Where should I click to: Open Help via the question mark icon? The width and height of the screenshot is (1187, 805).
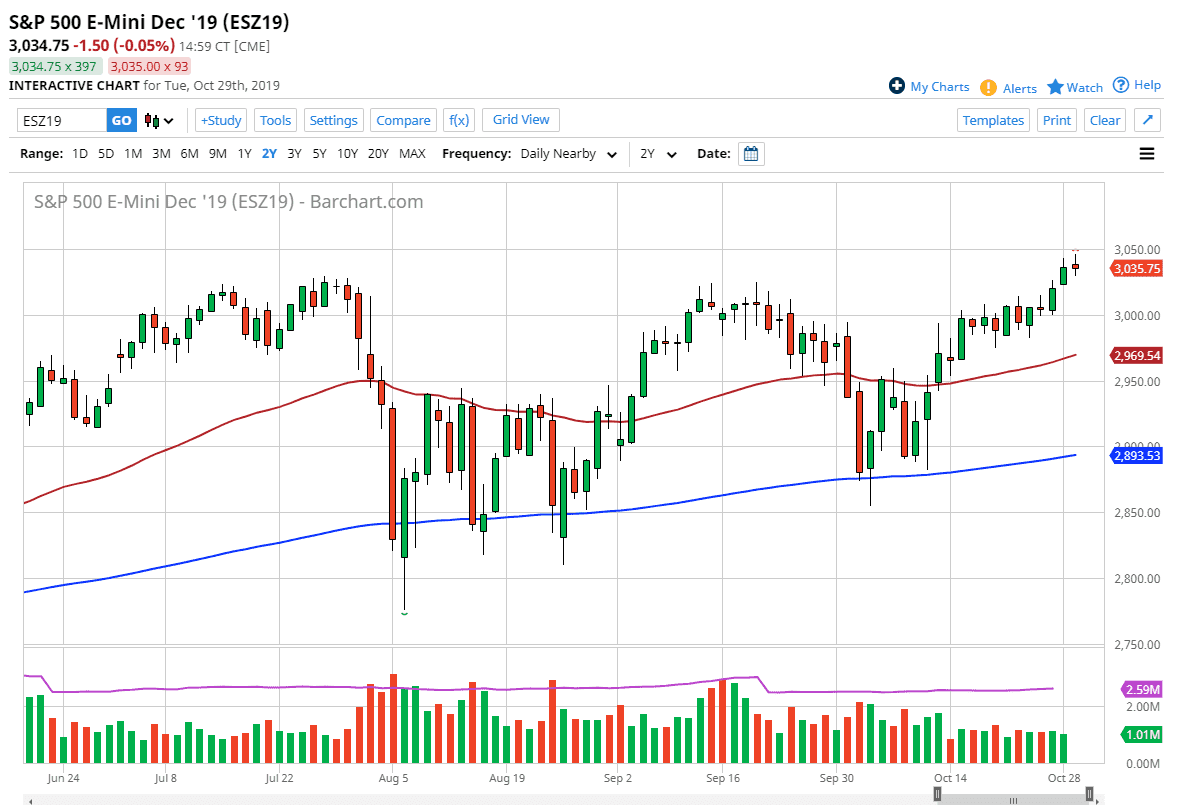(1120, 85)
